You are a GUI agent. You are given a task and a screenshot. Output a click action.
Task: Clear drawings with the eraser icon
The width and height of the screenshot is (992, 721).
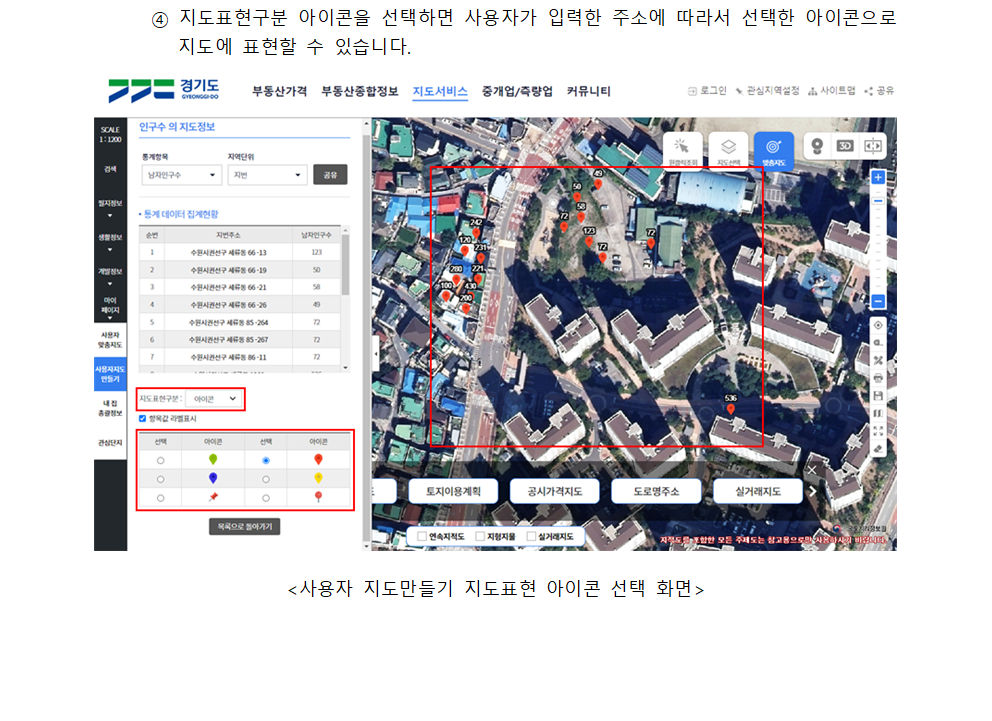pyautogui.click(x=878, y=449)
